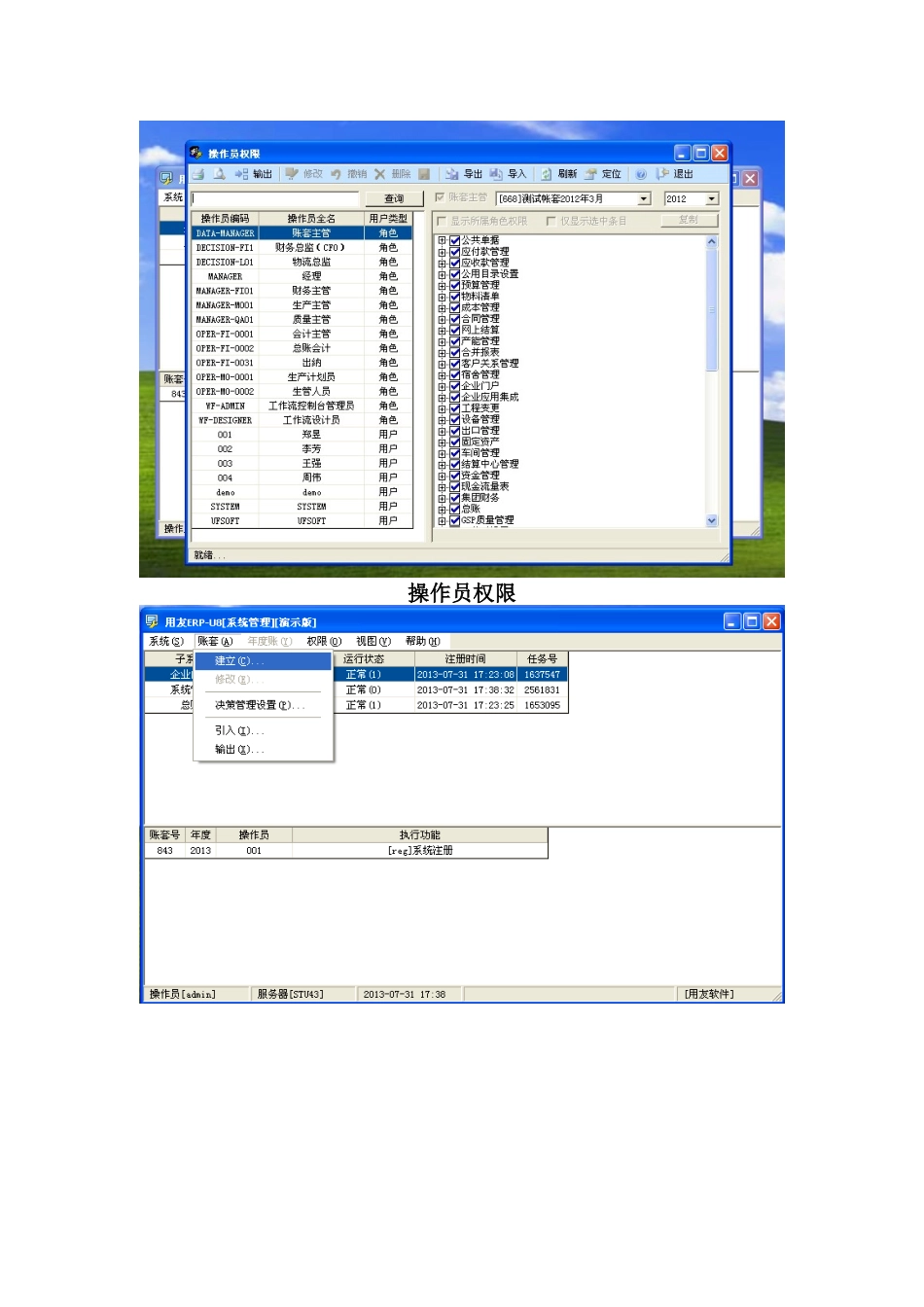Image resolution: width=924 pixels, height=1307 pixels.
Task: Click task number 2561831 cell
Action: point(542,690)
